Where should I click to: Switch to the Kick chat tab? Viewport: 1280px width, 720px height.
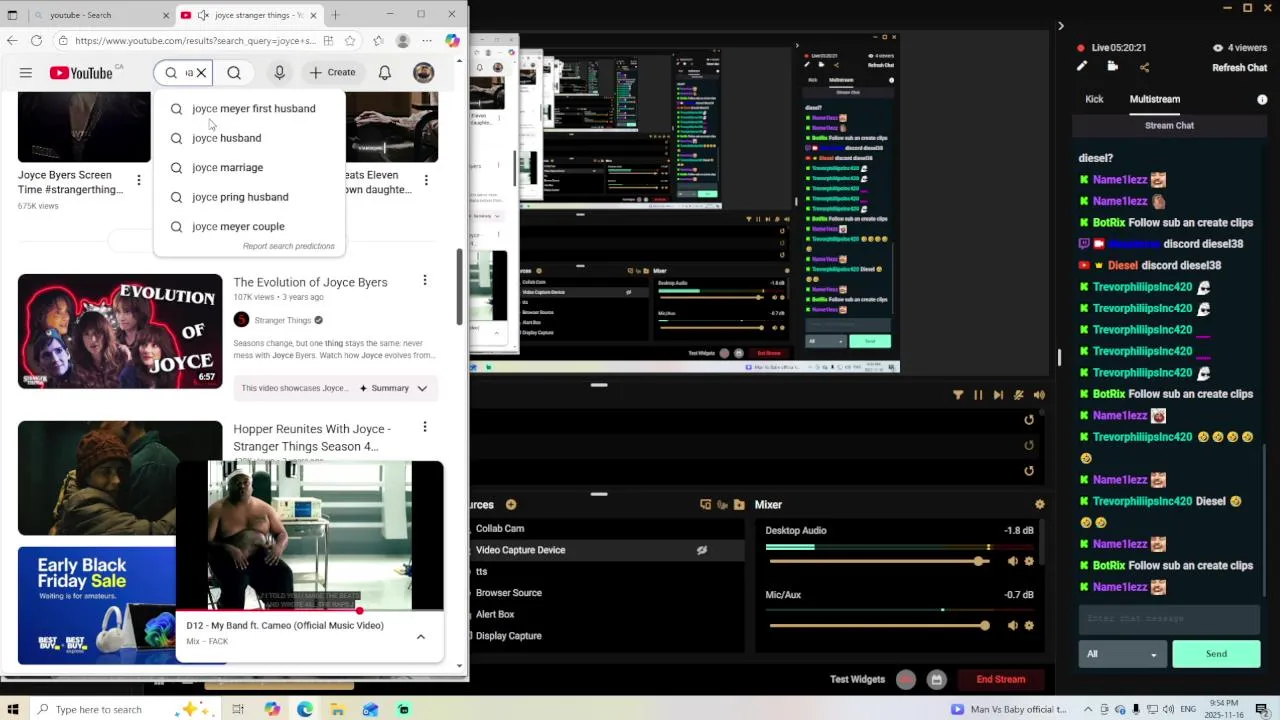coord(1094,99)
